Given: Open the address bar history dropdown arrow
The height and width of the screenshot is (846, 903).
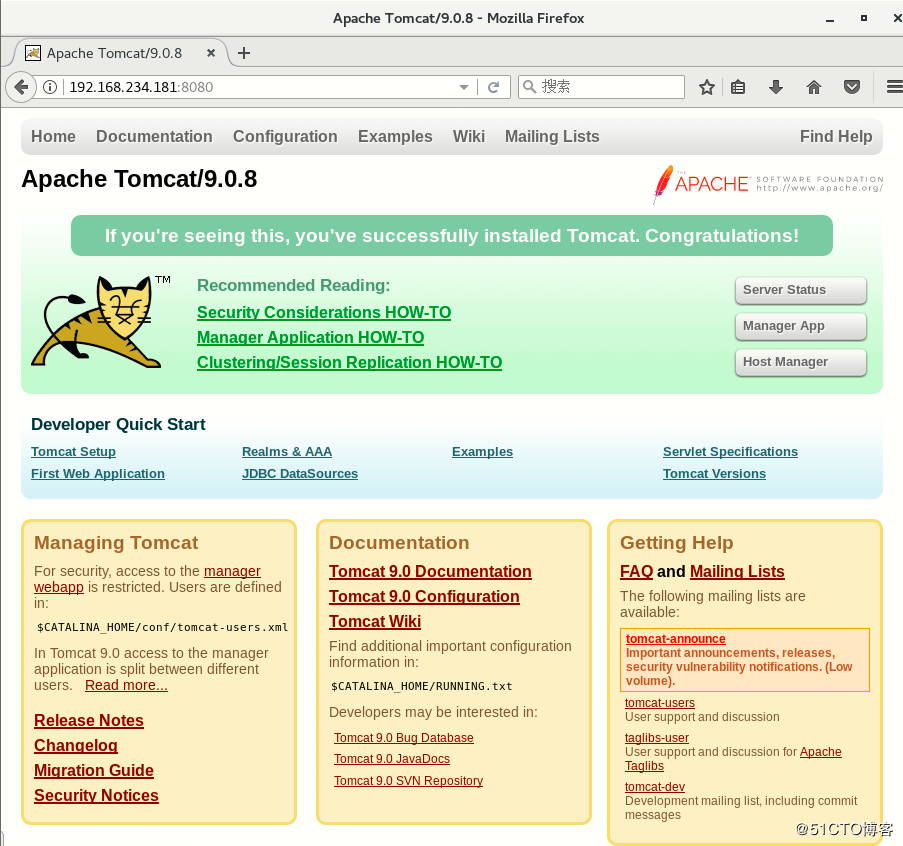Looking at the screenshot, I should coord(463,87).
